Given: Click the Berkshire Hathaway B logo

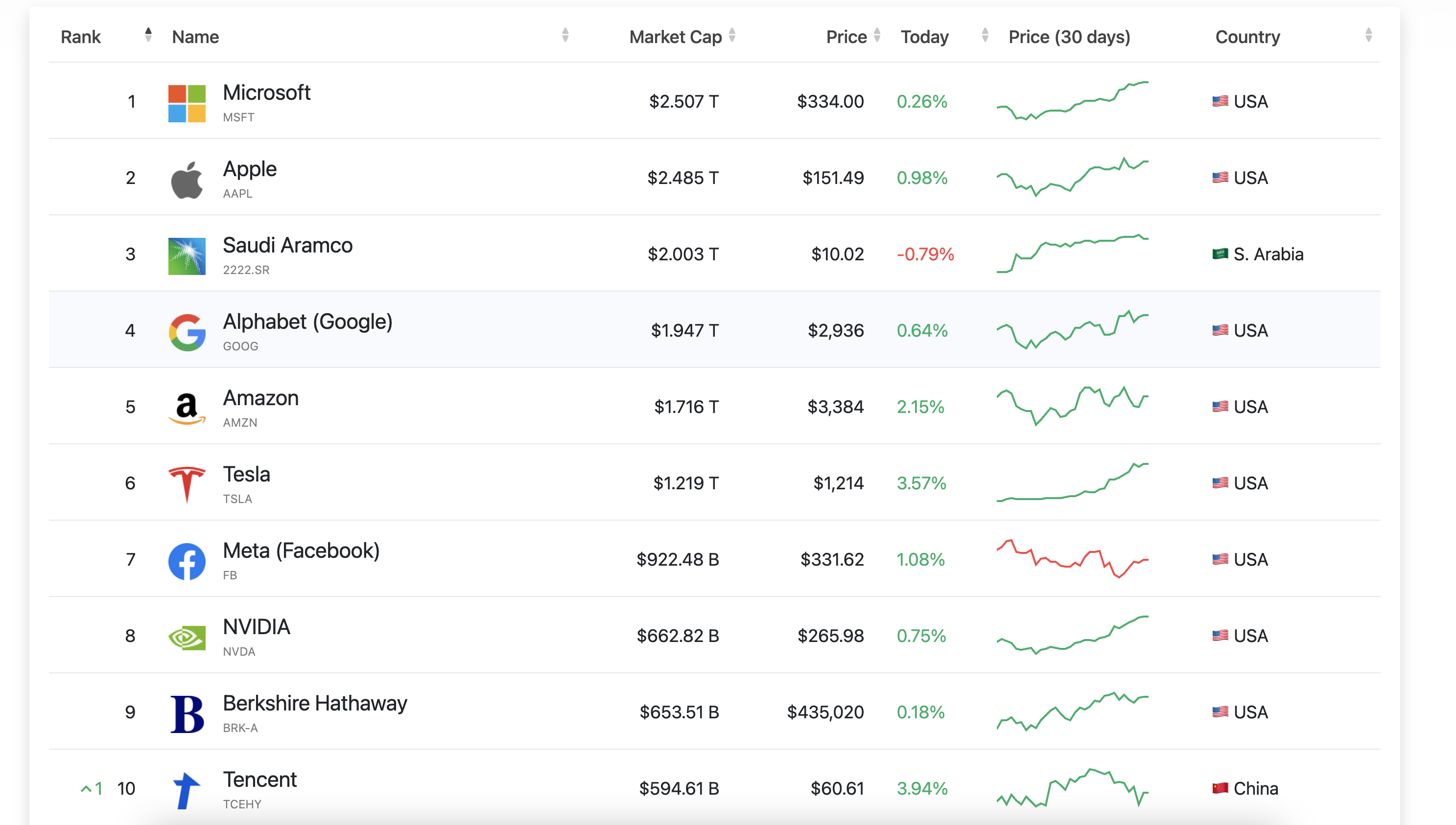Looking at the screenshot, I should (x=187, y=714).
